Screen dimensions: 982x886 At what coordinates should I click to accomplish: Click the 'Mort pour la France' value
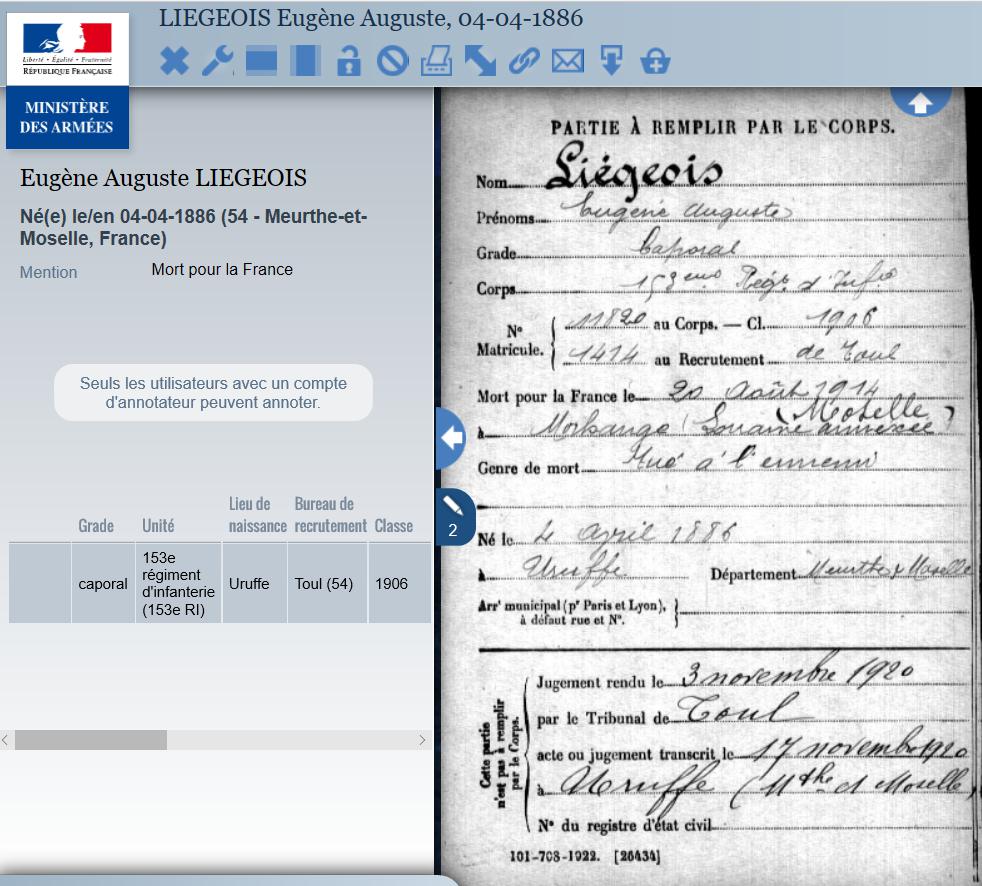pos(222,269)
